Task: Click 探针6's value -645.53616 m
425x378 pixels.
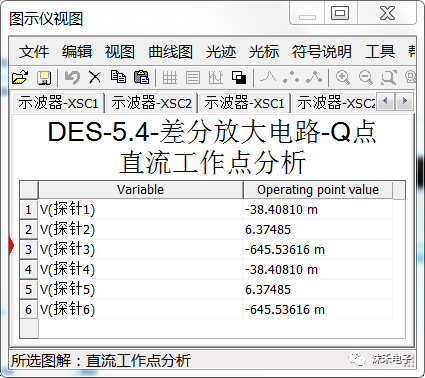Action: 318,310
